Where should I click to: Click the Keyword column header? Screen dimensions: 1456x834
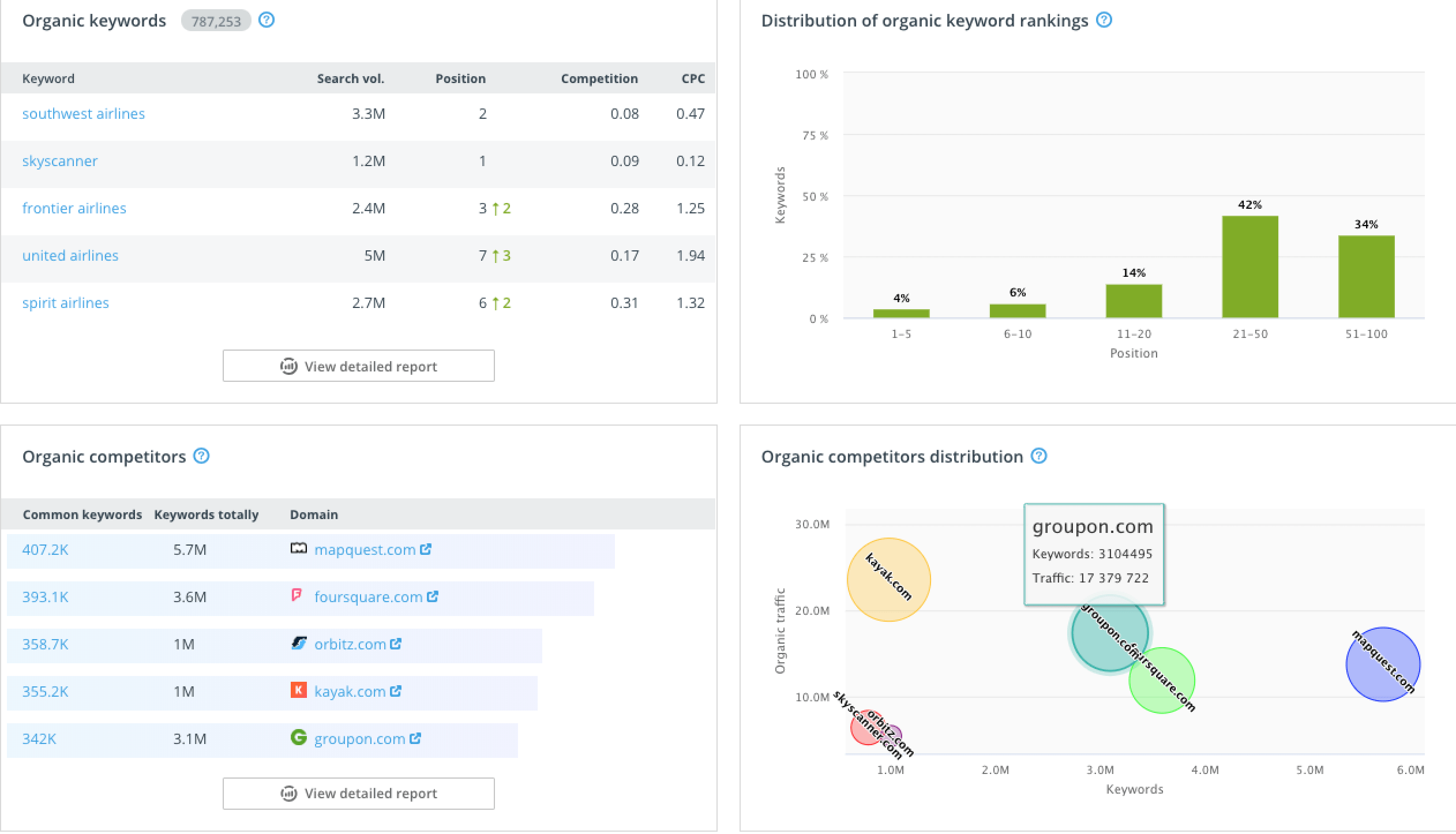[x=48, y=78]
